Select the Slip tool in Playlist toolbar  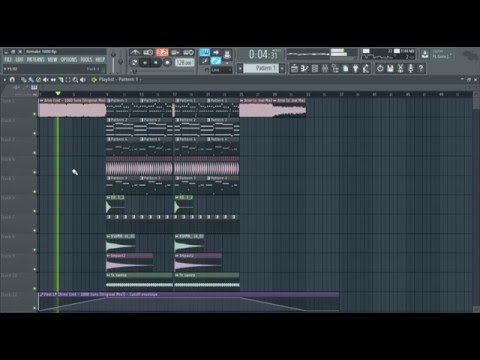point(53,80)
